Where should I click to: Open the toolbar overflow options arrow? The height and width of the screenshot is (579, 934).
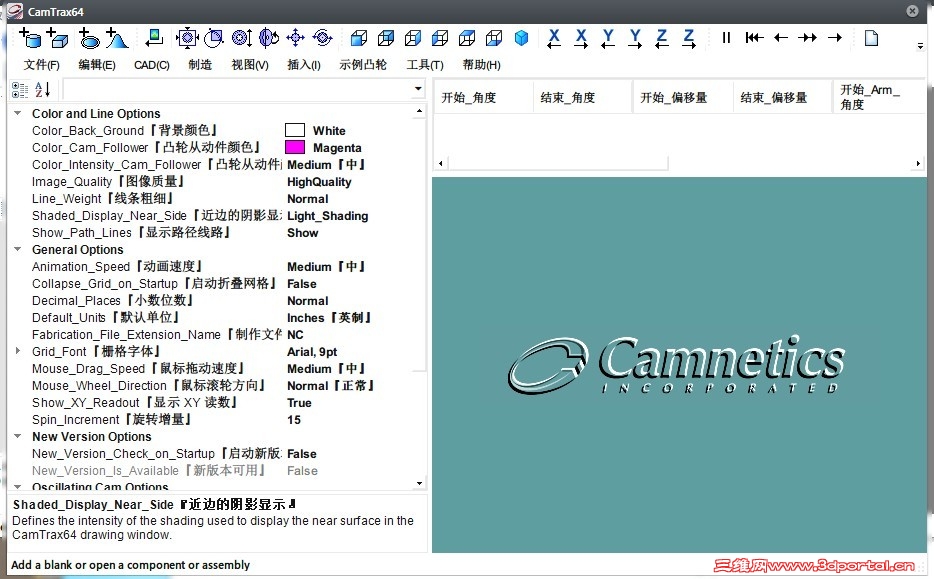920,45
